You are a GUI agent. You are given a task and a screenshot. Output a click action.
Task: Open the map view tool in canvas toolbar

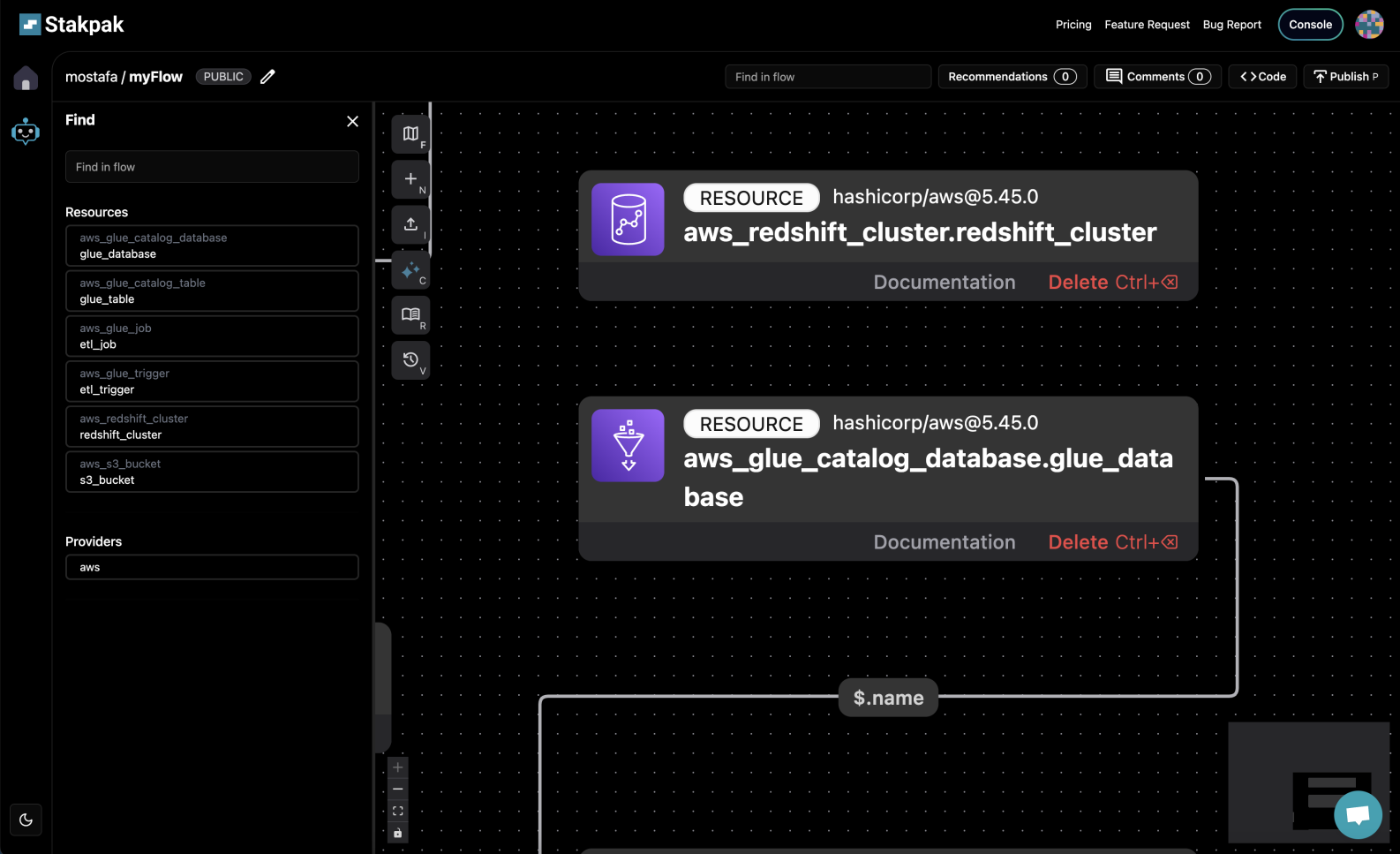[410, 134]
